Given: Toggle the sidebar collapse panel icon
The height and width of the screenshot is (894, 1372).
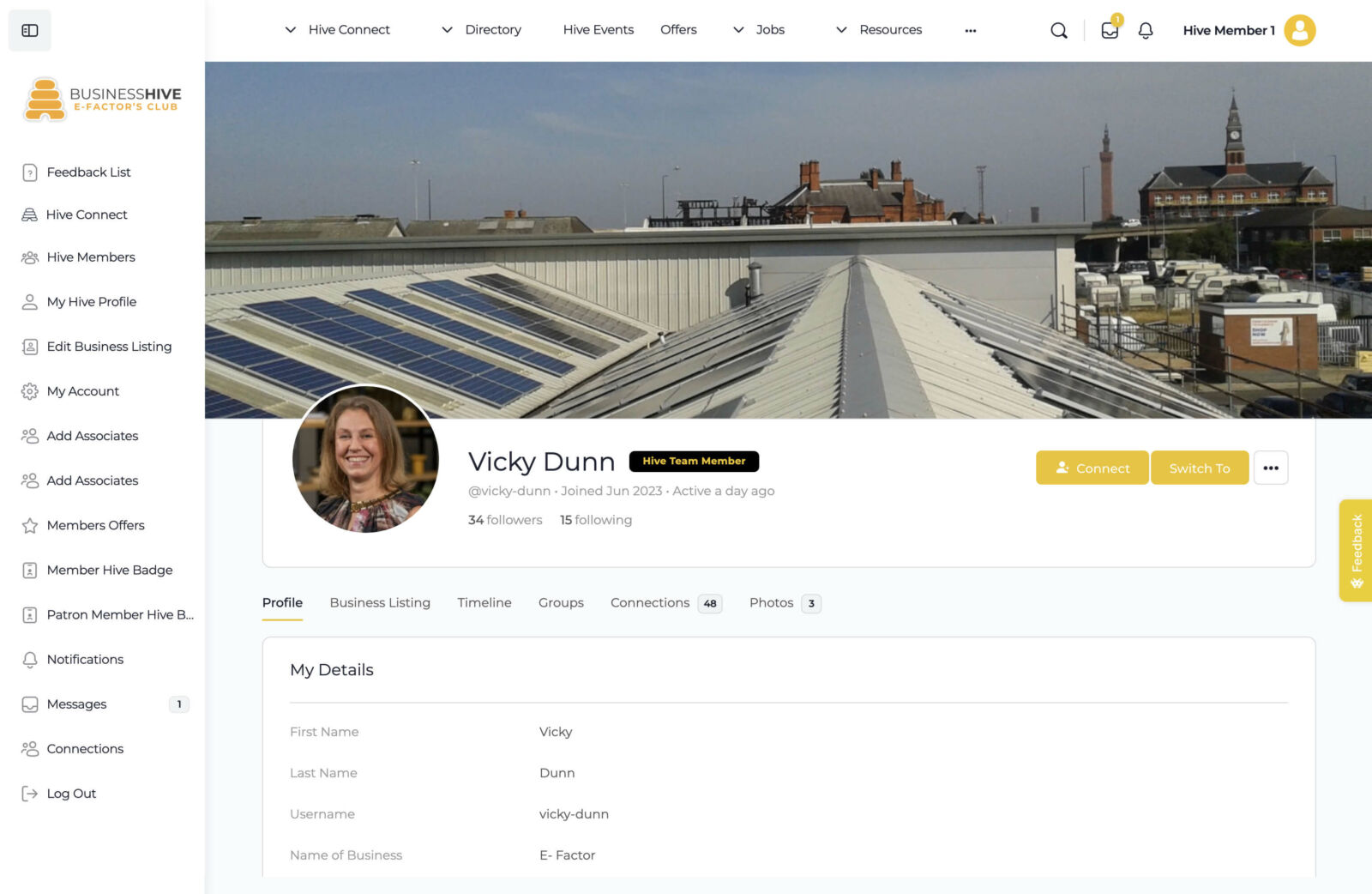Looking at the screenshot, I should pyautogui.click(x=30, y=31).
